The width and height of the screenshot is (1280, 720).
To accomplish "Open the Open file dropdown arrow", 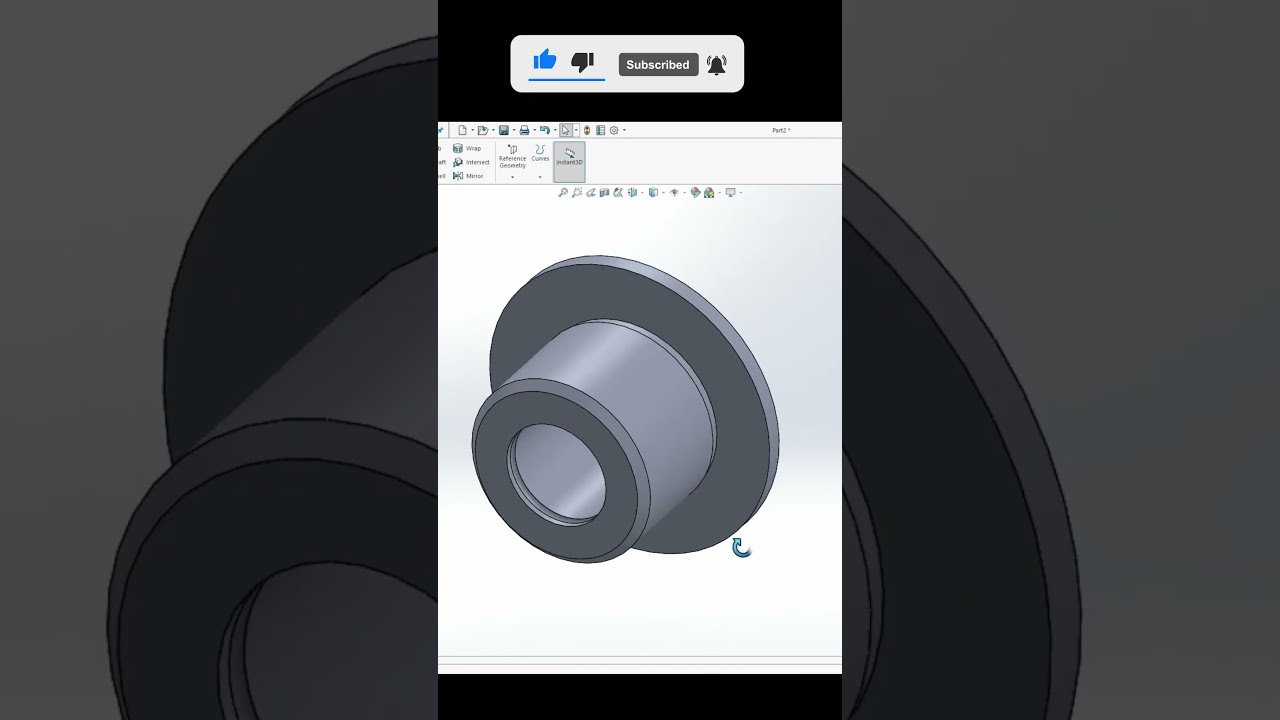I will click(x=493, y=130).
